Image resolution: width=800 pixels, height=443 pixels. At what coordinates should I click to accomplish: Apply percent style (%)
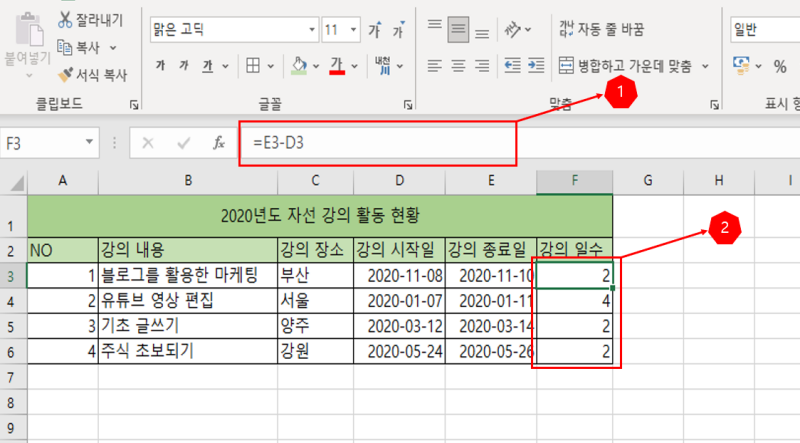pyautogui.click(x=780, y=66)
